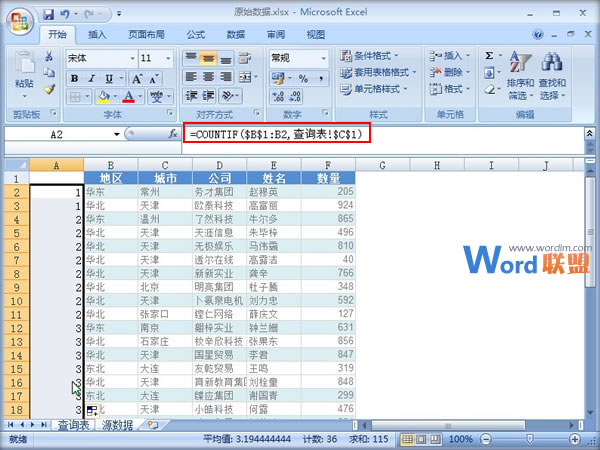Switch to the 数据 ribbon tab

coord(236,35)
